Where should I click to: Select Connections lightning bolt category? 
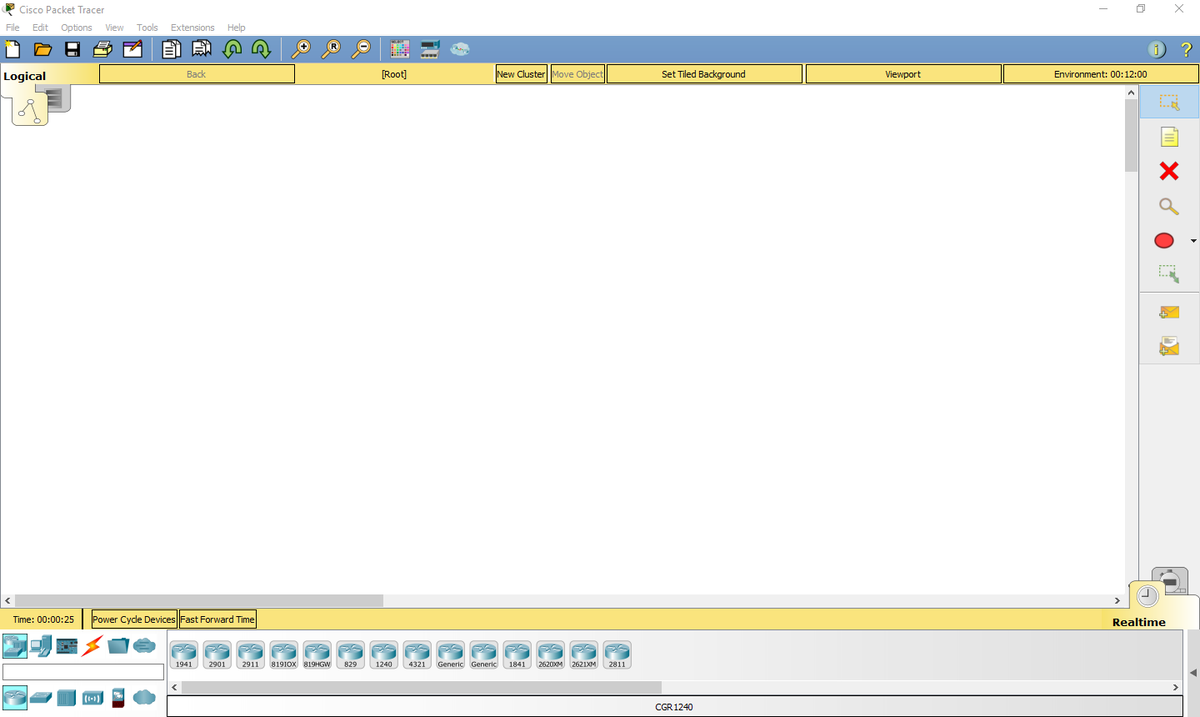pyautogui.click(x=93, y=646)
